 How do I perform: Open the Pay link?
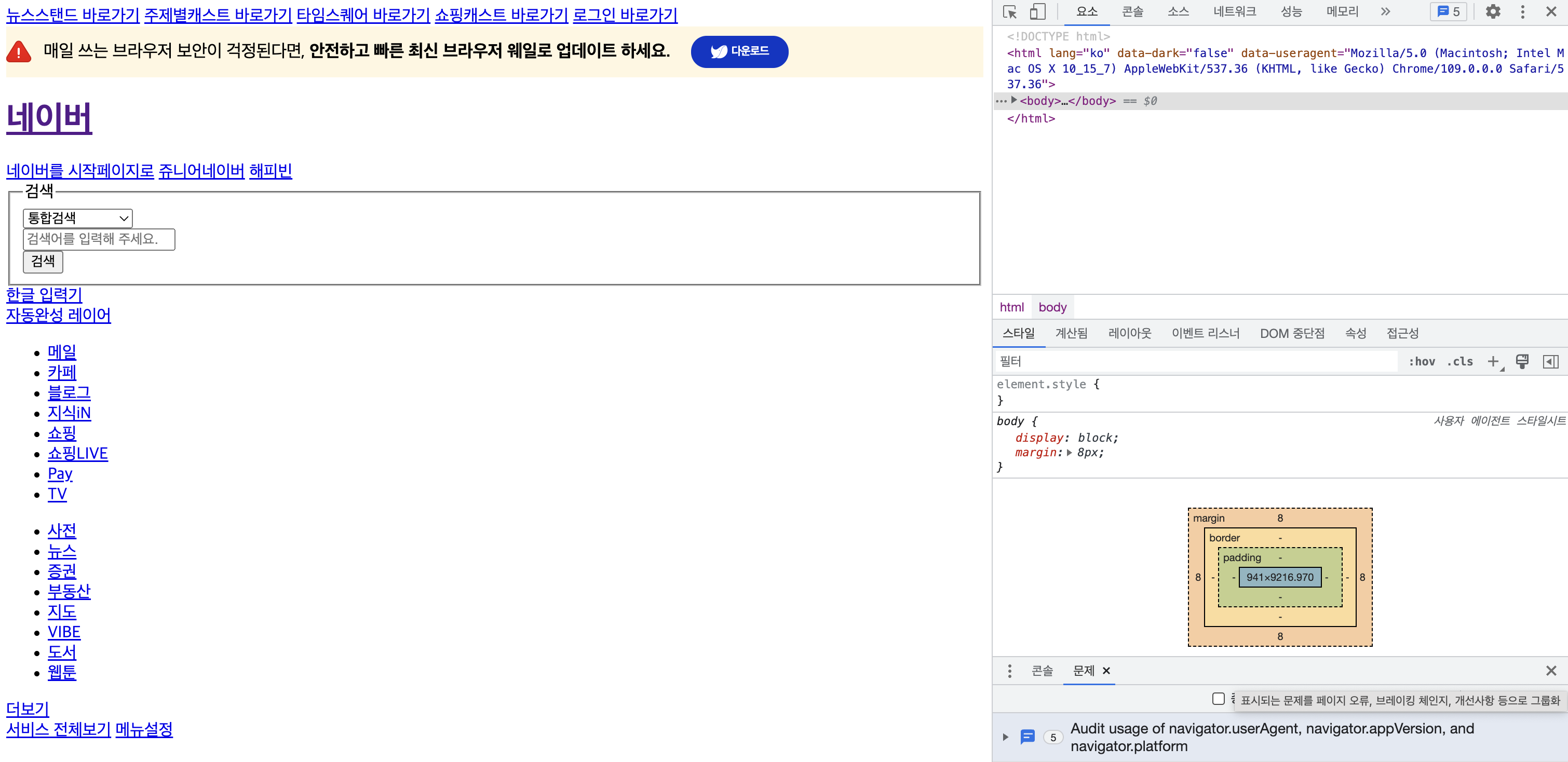60,473
